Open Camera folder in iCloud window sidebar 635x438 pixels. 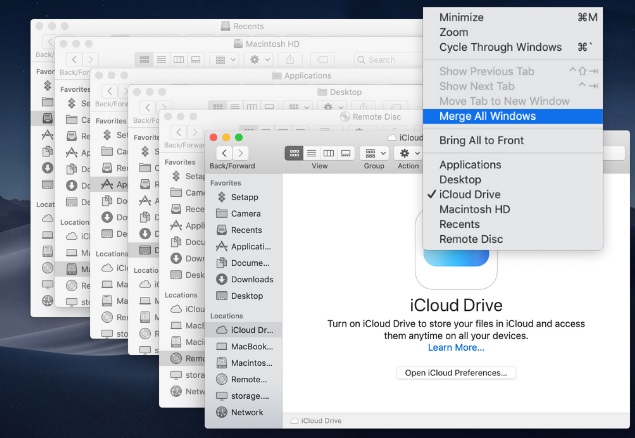(x=244, y=214)
